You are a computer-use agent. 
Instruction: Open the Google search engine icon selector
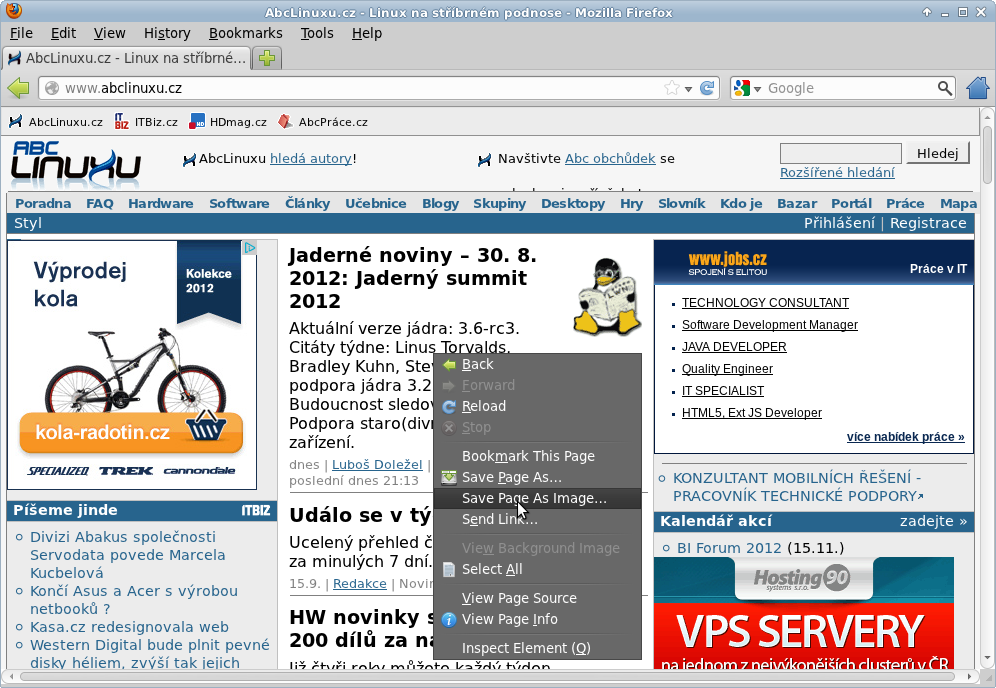coord(746,88)
